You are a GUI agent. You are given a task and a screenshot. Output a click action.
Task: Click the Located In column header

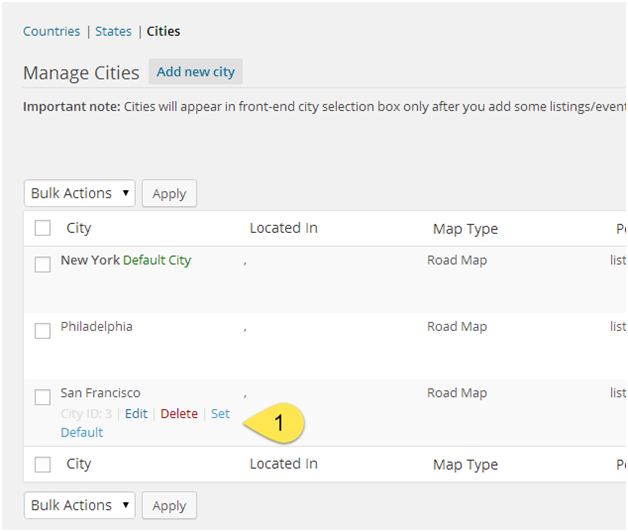pos(283,228)
